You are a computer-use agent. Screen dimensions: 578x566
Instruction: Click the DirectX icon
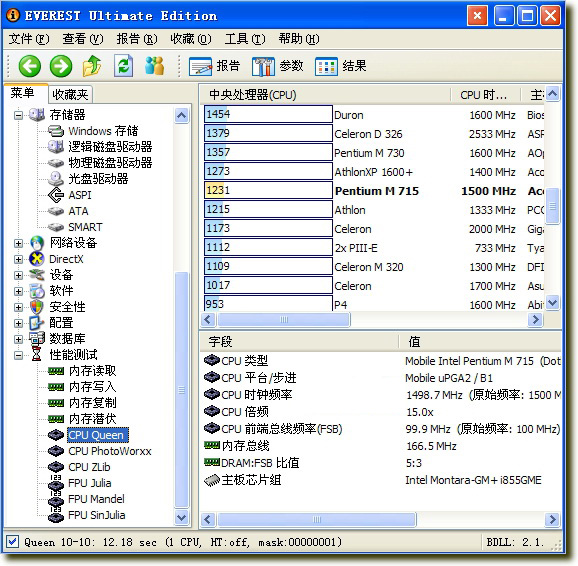click(37, 259)
